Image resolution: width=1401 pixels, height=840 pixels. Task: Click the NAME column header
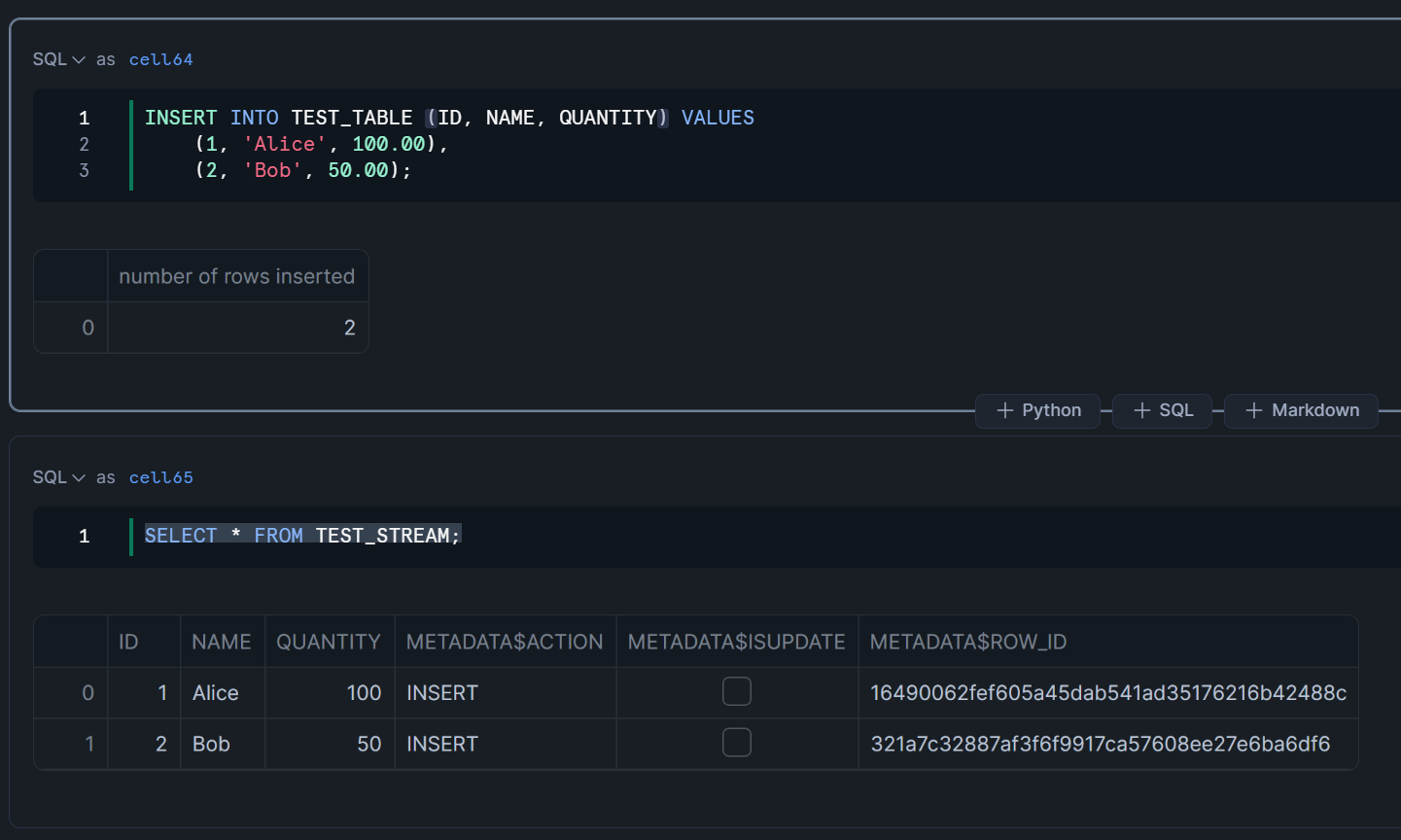223,642
